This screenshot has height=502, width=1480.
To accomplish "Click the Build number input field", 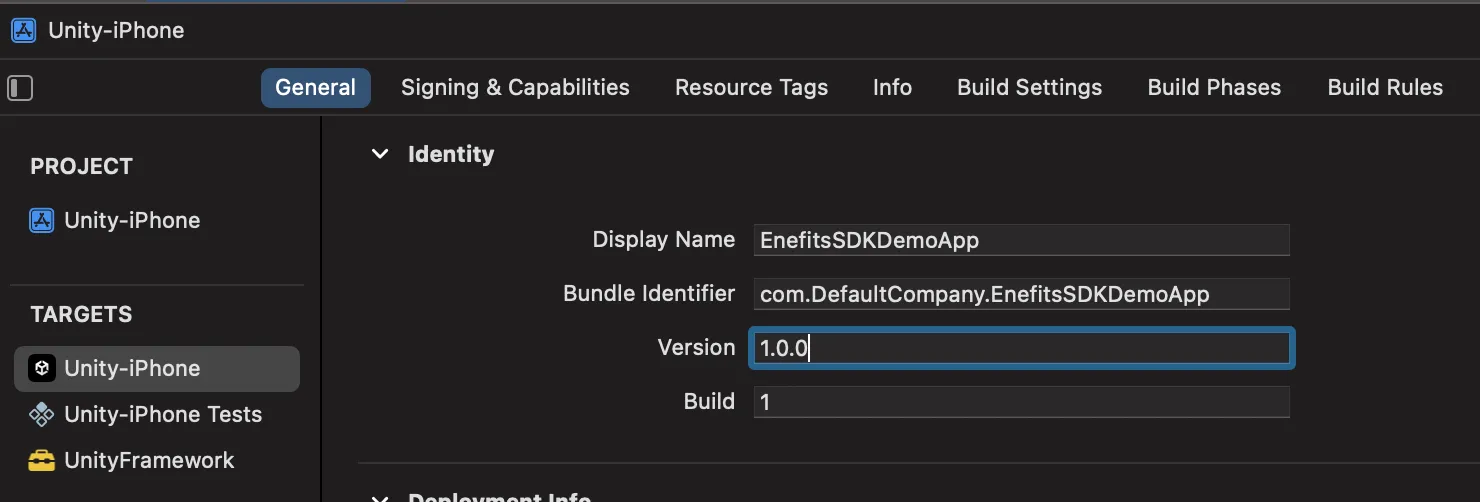I will pyautogui.click(x=1021, y=402).
